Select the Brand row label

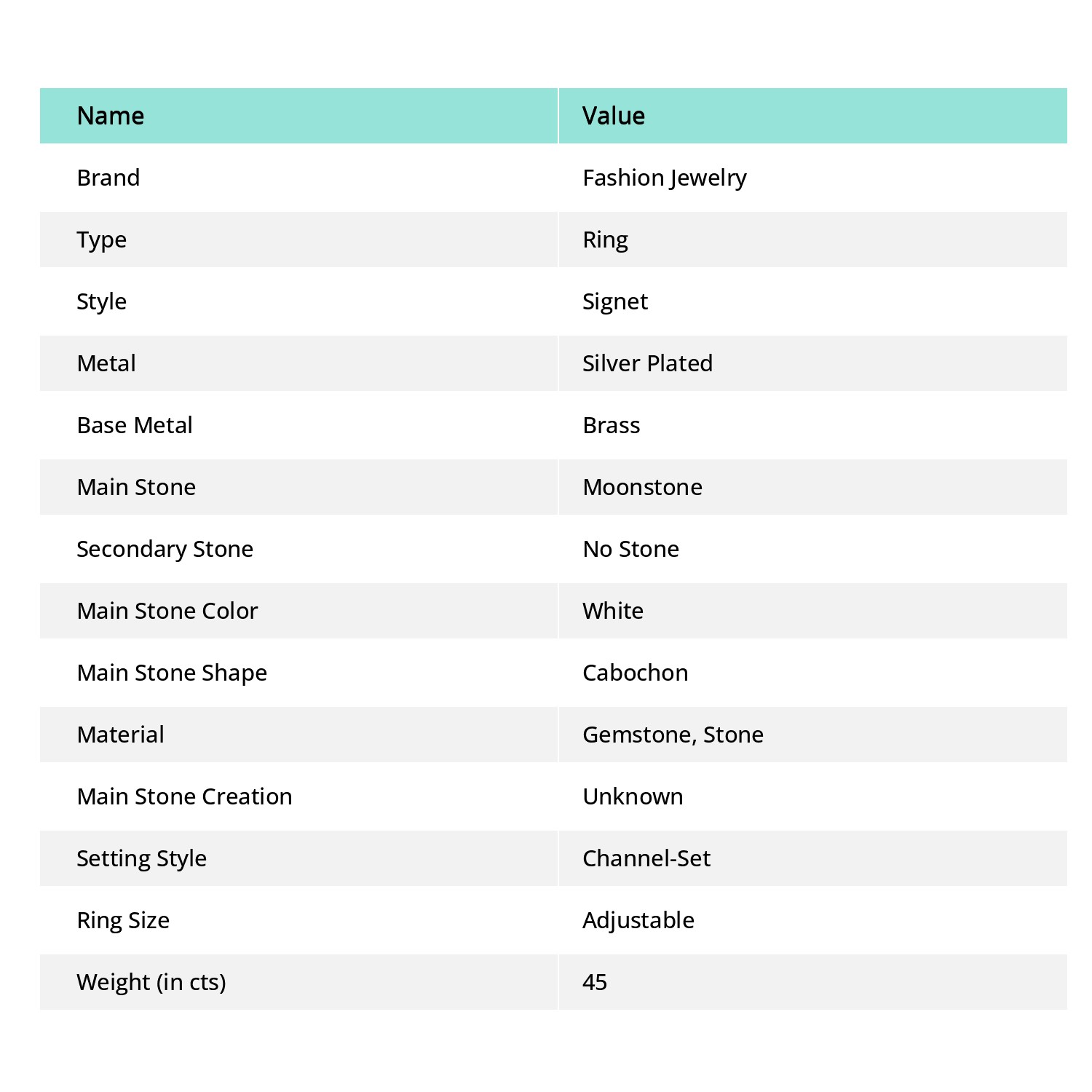(x=108, y=178)
